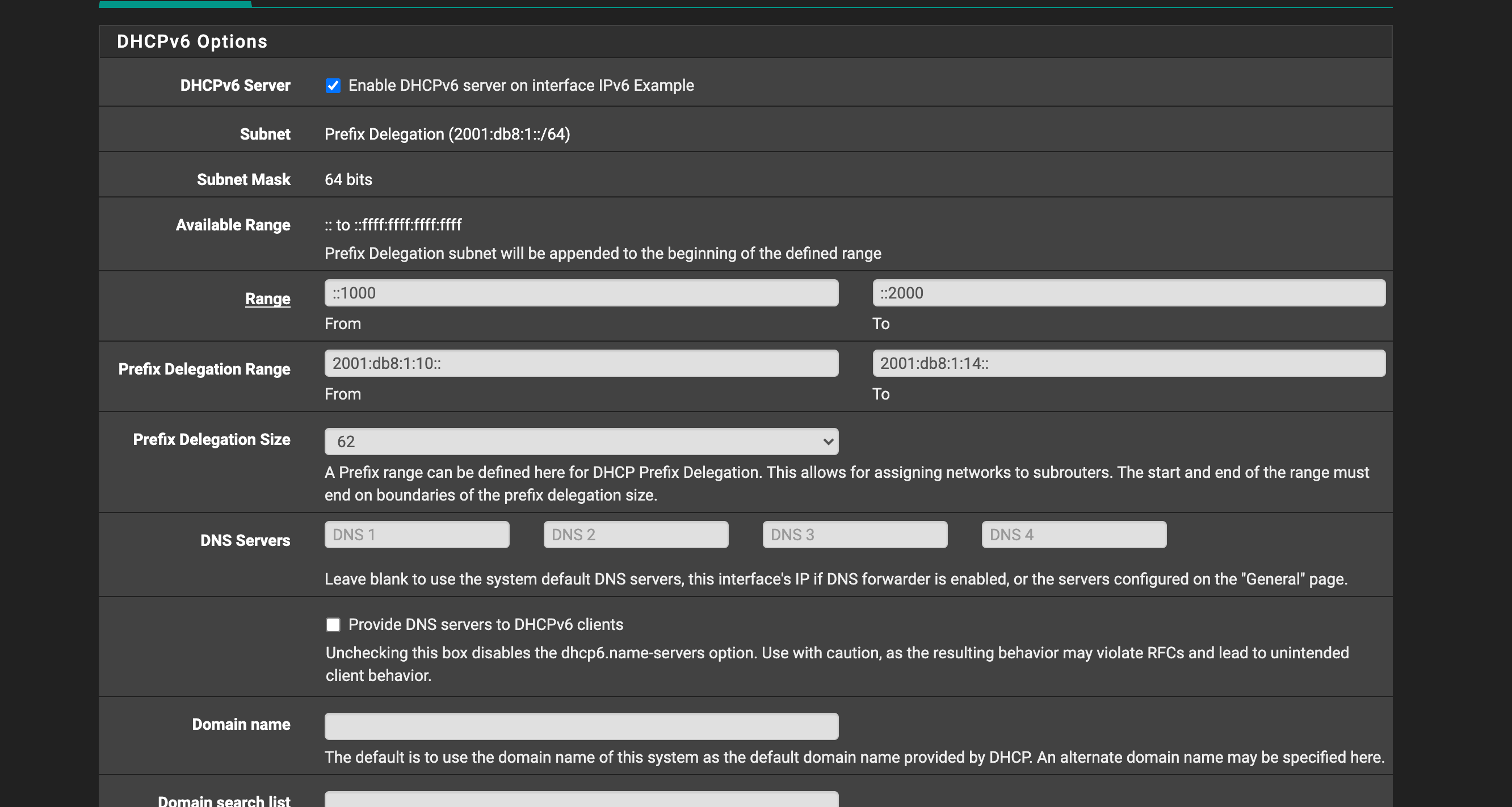Image resolution: width=1512 pixels, height=807 pixels.
Task: Click the Domain name label
Action: coord(241,724)
